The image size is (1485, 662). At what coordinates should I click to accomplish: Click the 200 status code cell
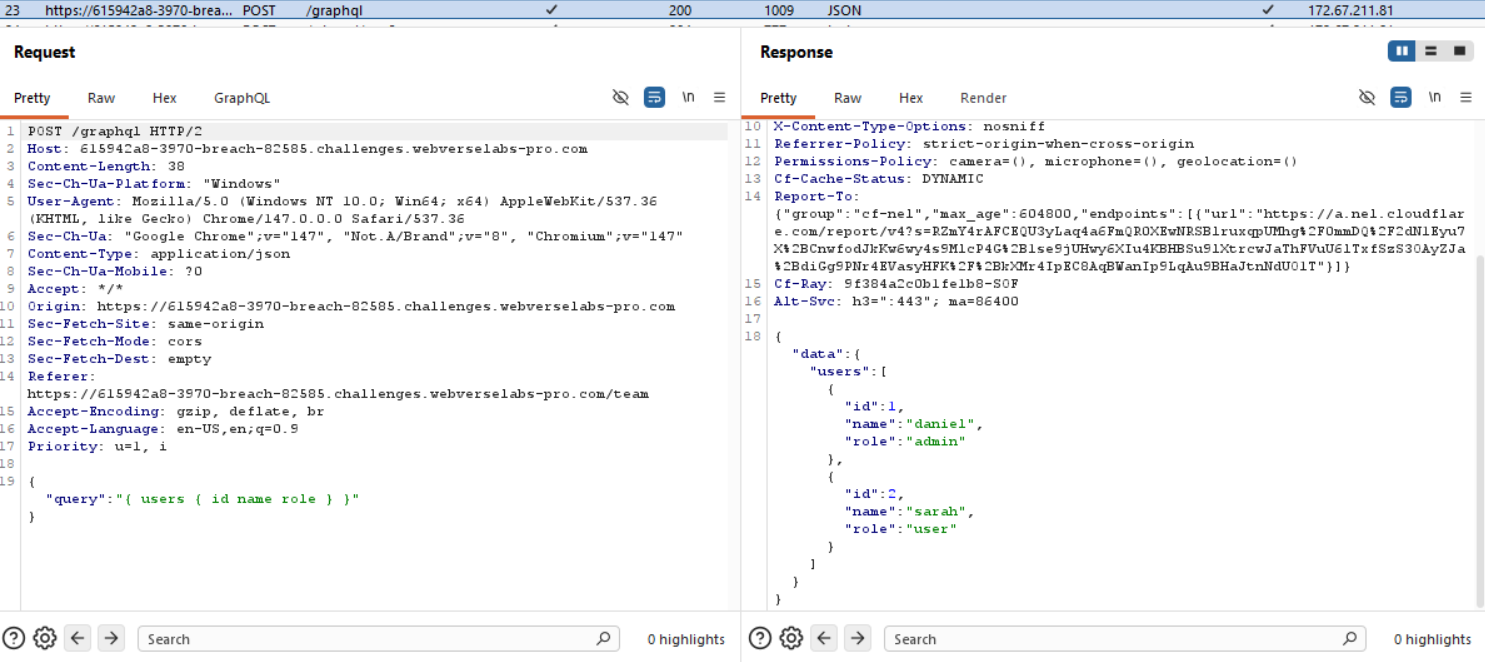pyautogui.click(x=680, y=10)
